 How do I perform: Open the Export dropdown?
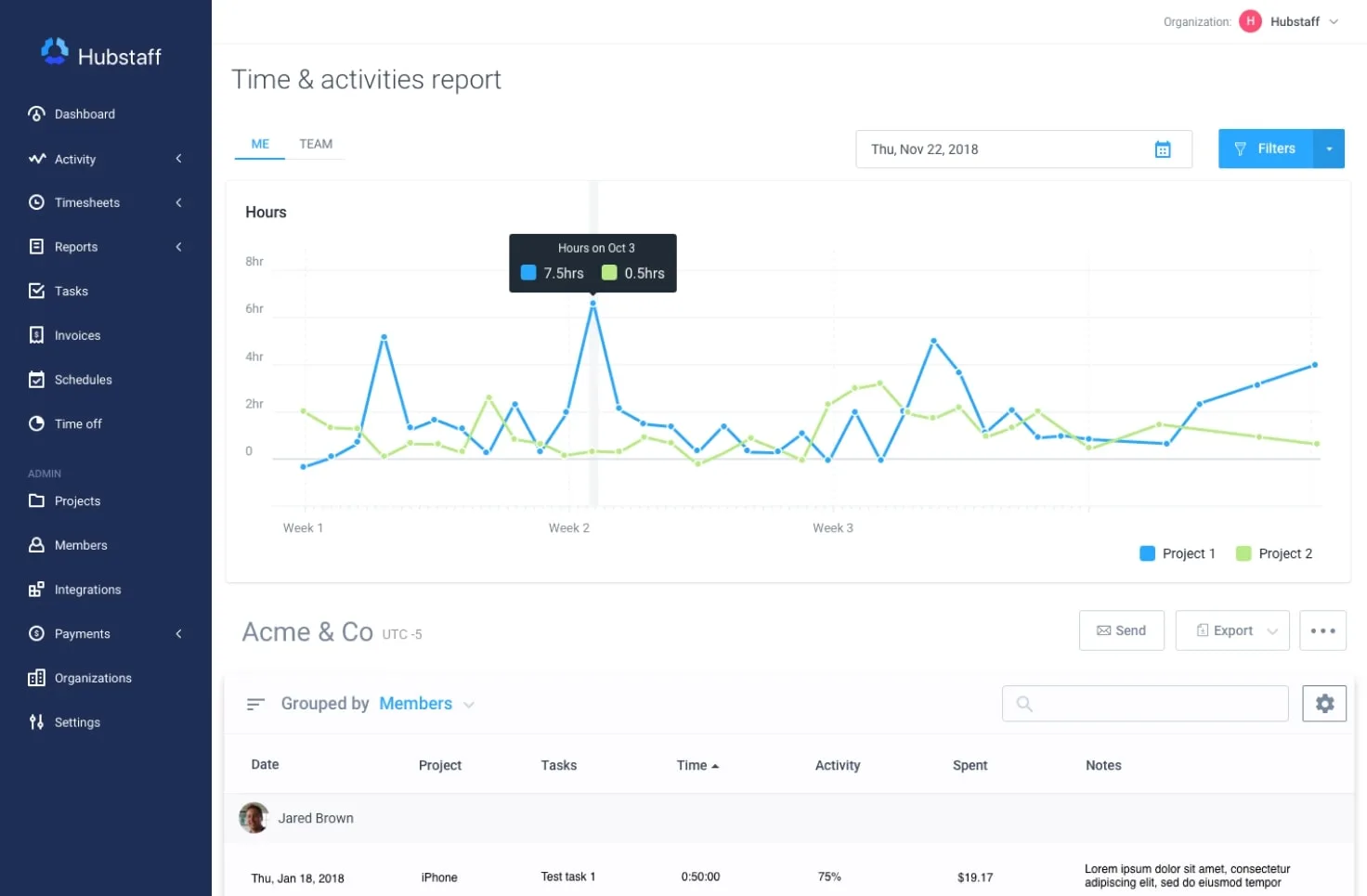pos(1231,630)
